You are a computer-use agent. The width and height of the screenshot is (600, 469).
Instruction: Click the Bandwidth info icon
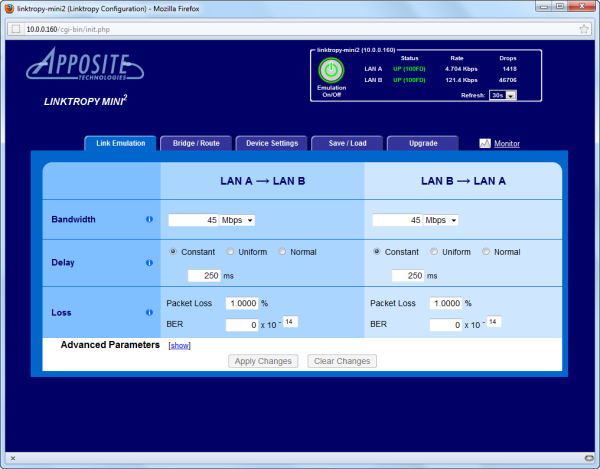pyautogui.click(x=149, y=219)
